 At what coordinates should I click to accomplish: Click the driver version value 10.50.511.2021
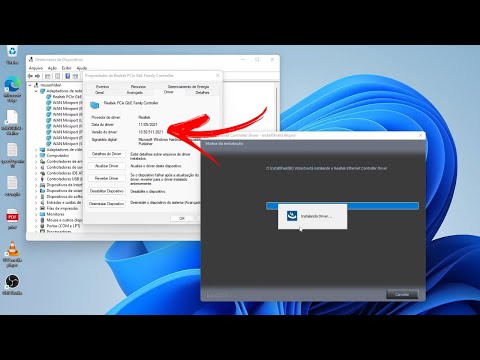tap(151, 132)
